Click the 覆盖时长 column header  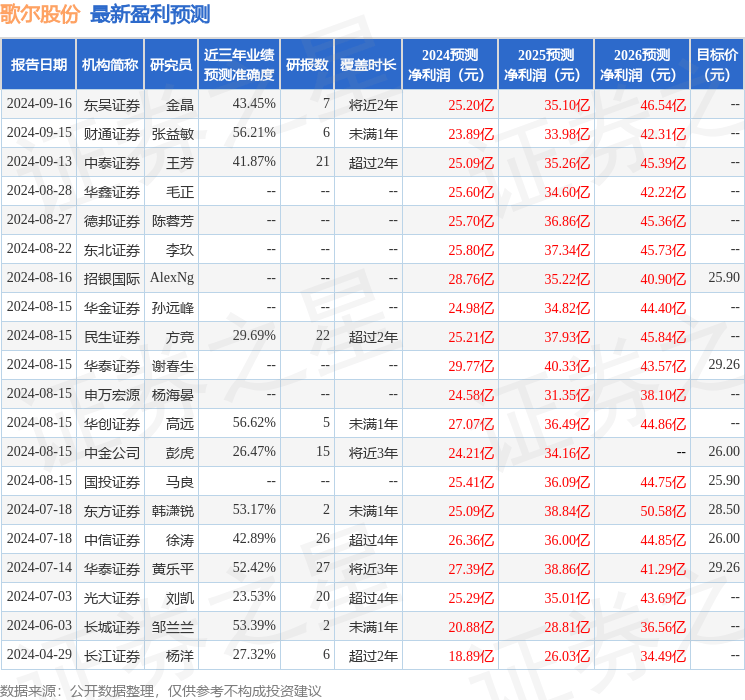point(368,65)
